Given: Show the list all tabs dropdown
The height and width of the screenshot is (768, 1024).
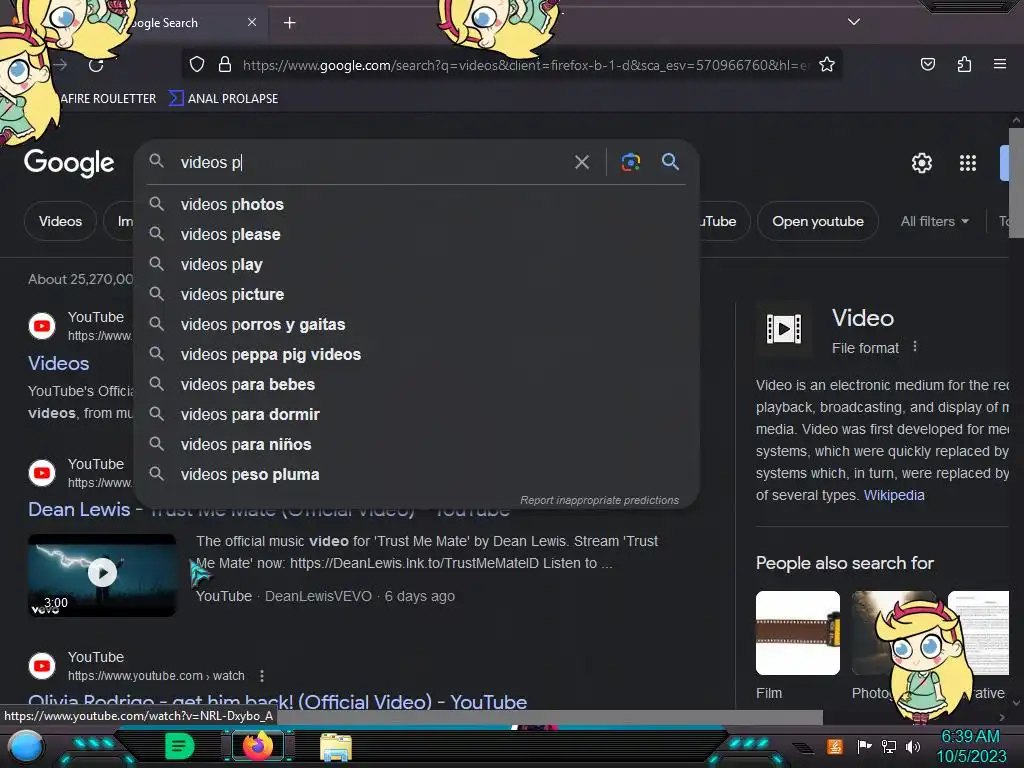Looking at the screenshot, I should 854,22.
